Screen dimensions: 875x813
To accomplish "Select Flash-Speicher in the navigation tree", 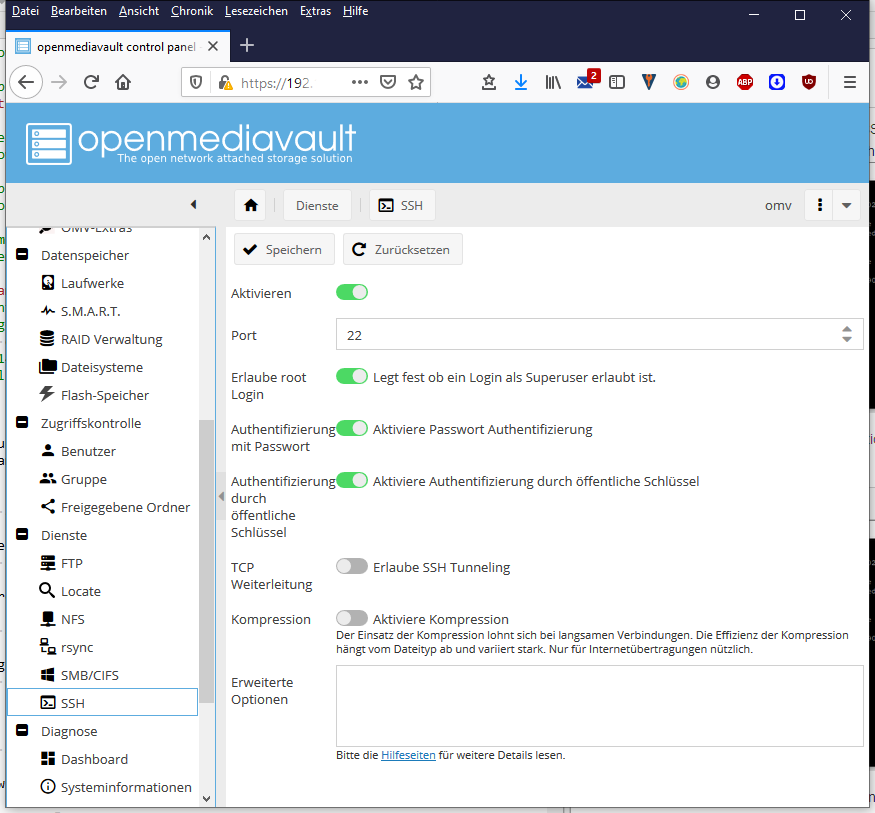I will (x=104, y=395).
